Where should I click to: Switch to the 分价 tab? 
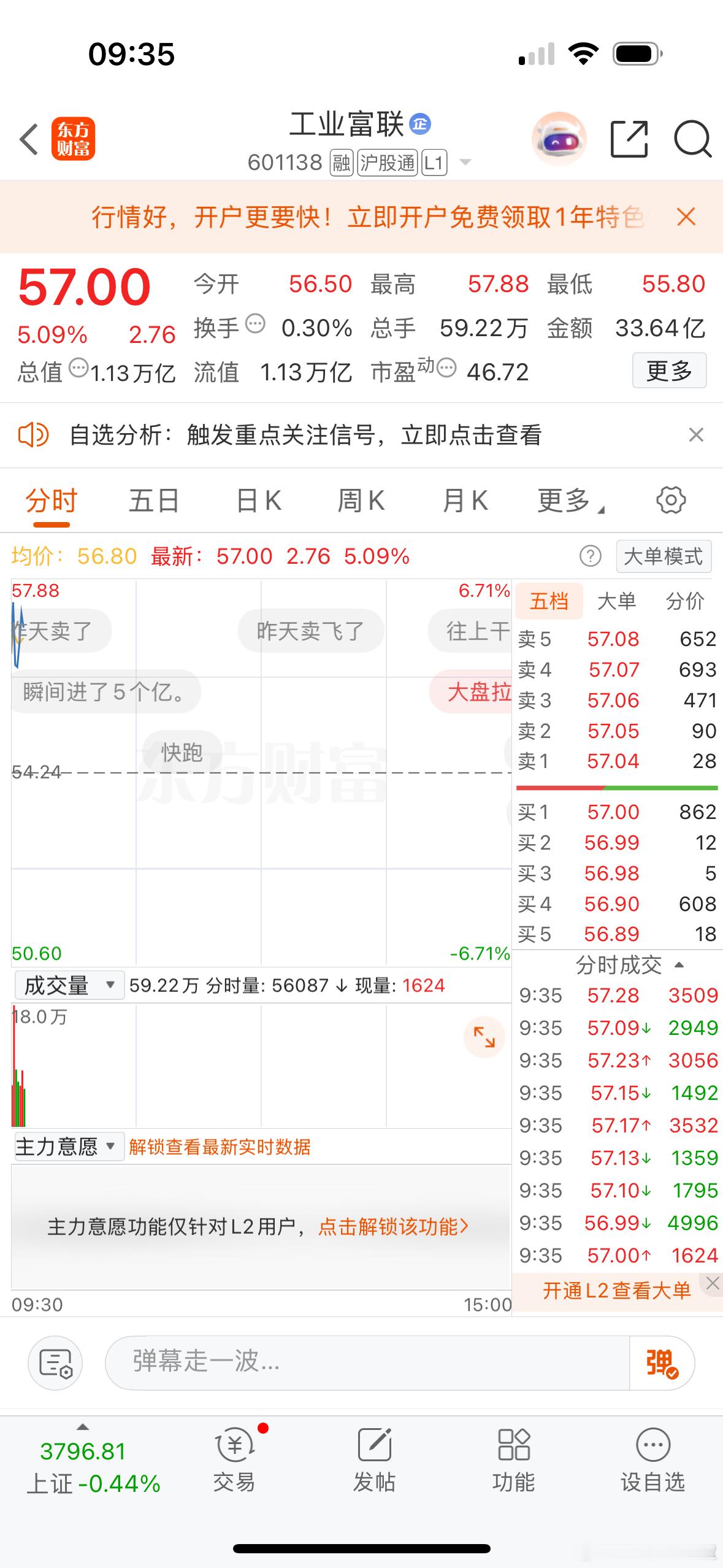click(x=685, y=601)
